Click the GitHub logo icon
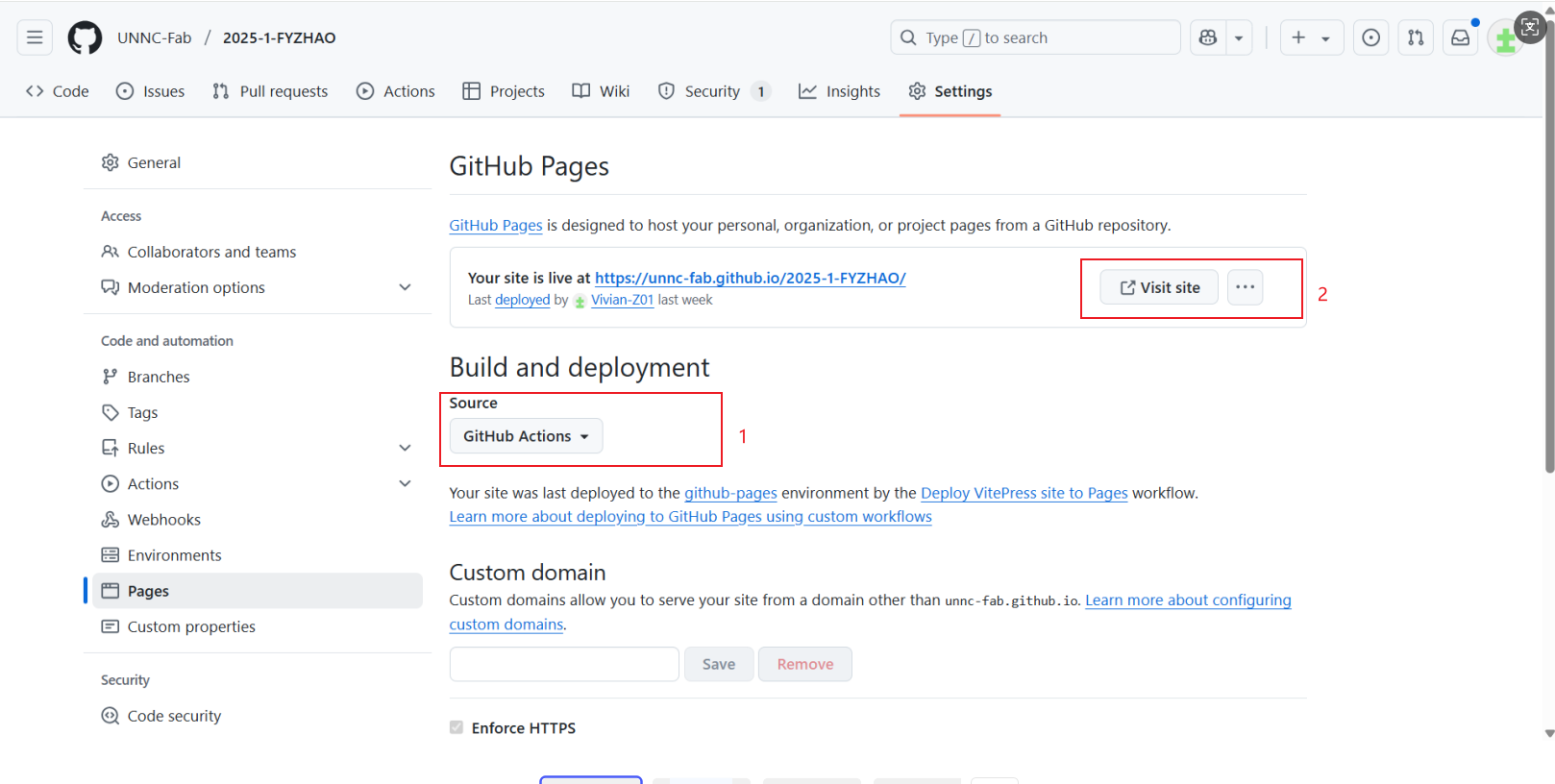Viewport: 1555px width, 784px height. pyautogui.click(x=85, y=37)
